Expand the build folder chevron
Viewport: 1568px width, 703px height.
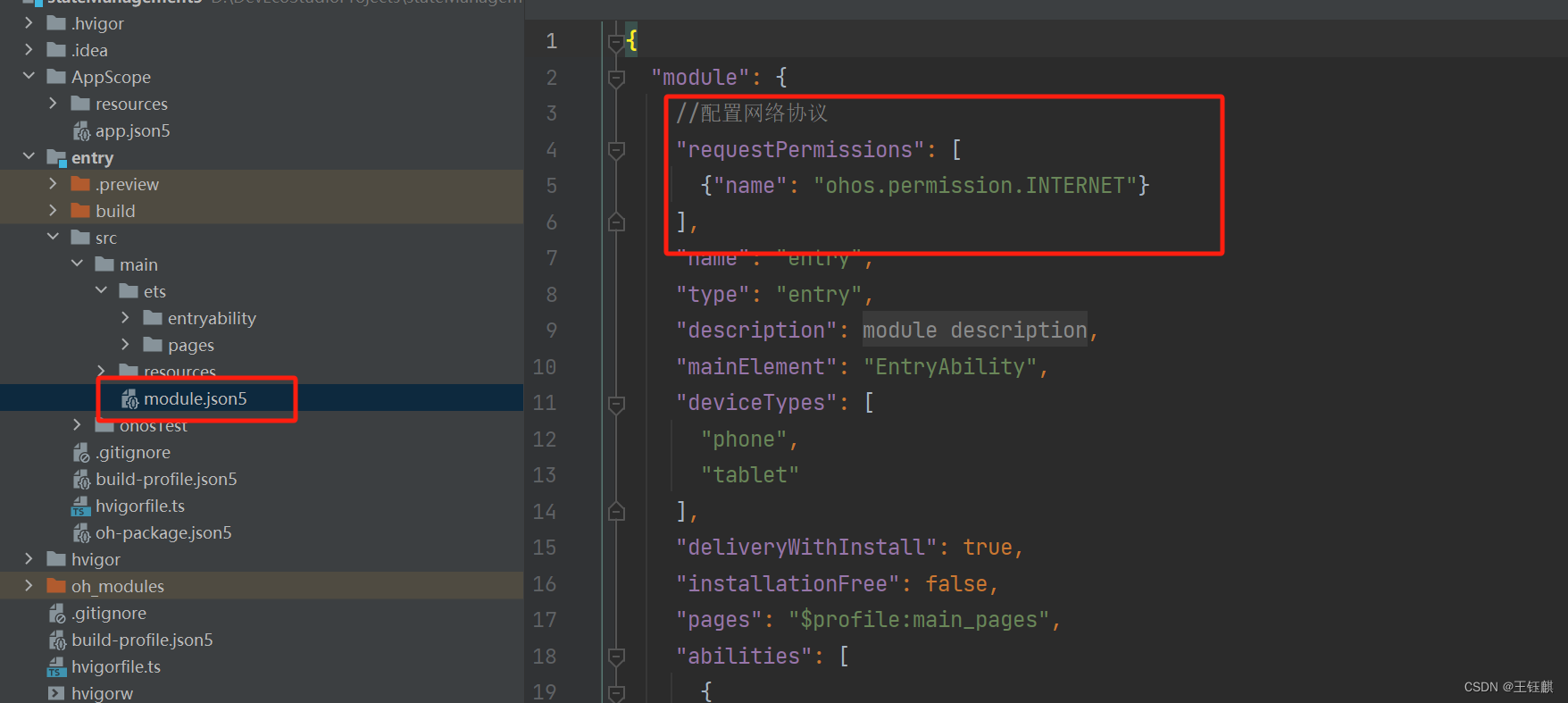[x=53, y=211]
